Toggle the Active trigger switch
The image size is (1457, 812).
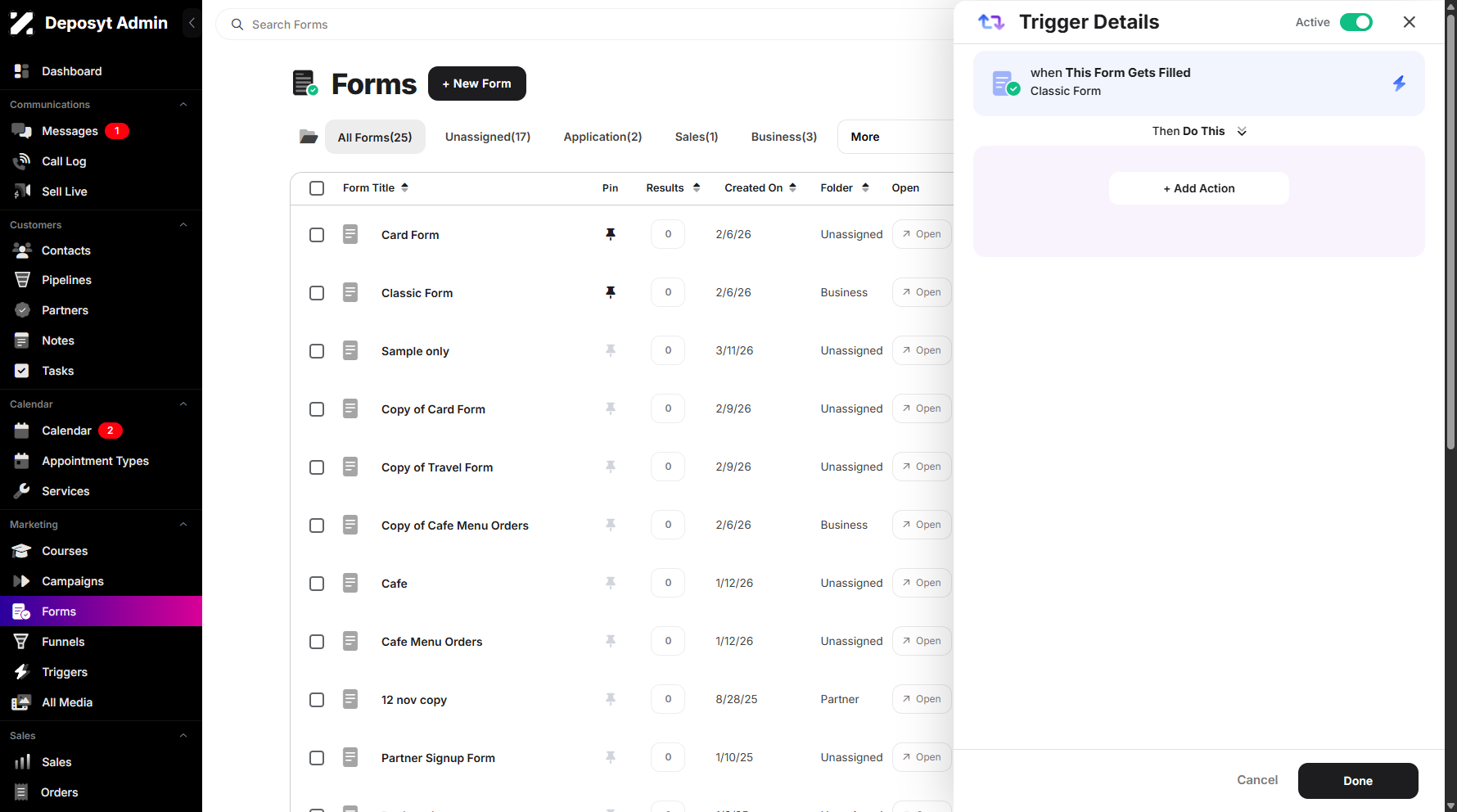[x=1356, y=22]
